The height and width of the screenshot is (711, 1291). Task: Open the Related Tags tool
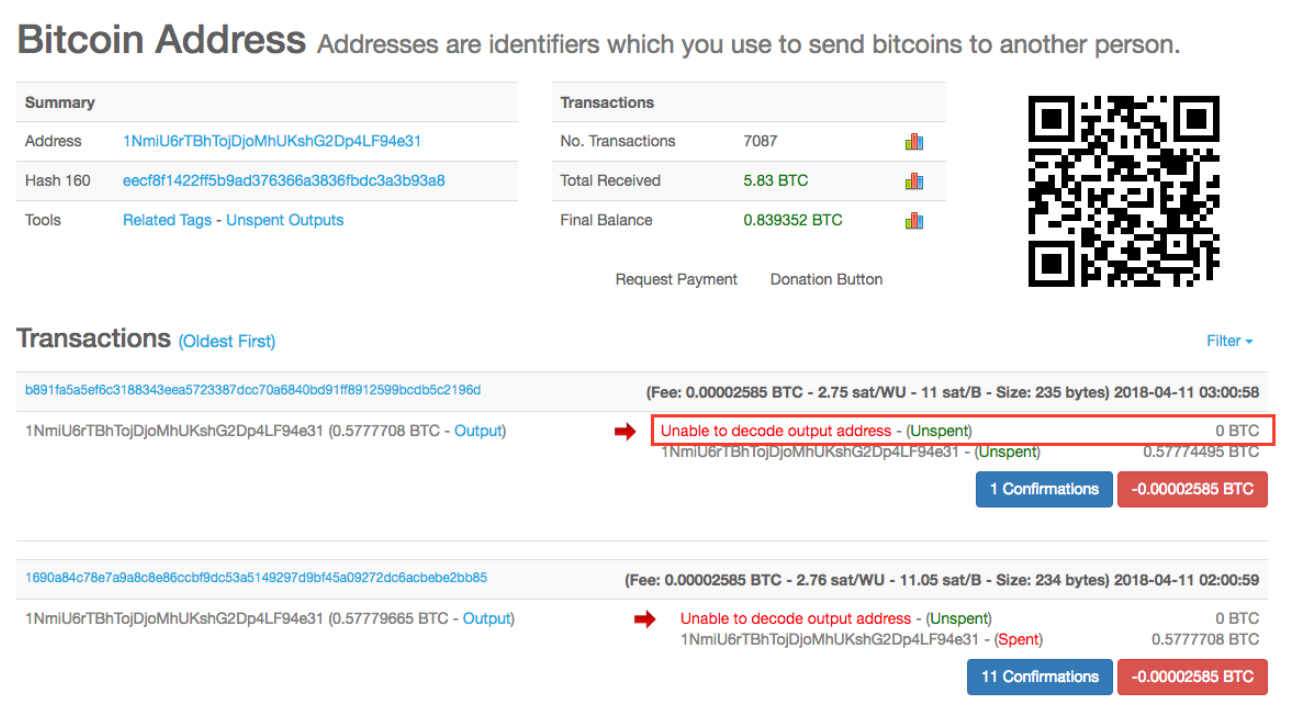(x=167, y=220)
